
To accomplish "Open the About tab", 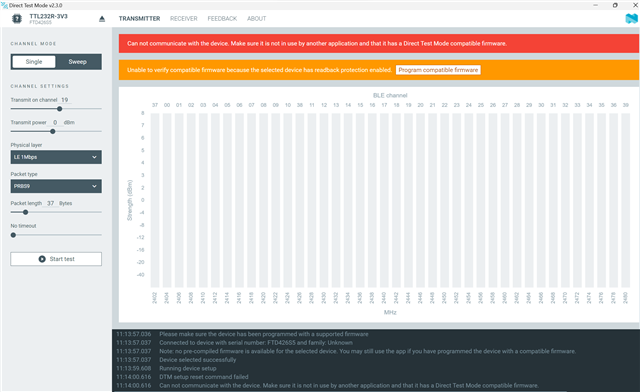I will click(x=256, y=19).
